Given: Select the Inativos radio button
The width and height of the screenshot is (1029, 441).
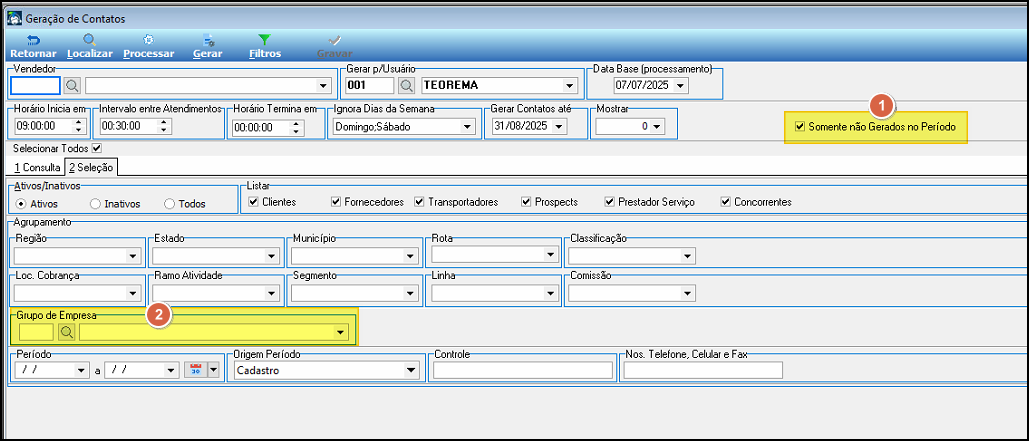Looking at the screenshot, I should pos(95,203).
